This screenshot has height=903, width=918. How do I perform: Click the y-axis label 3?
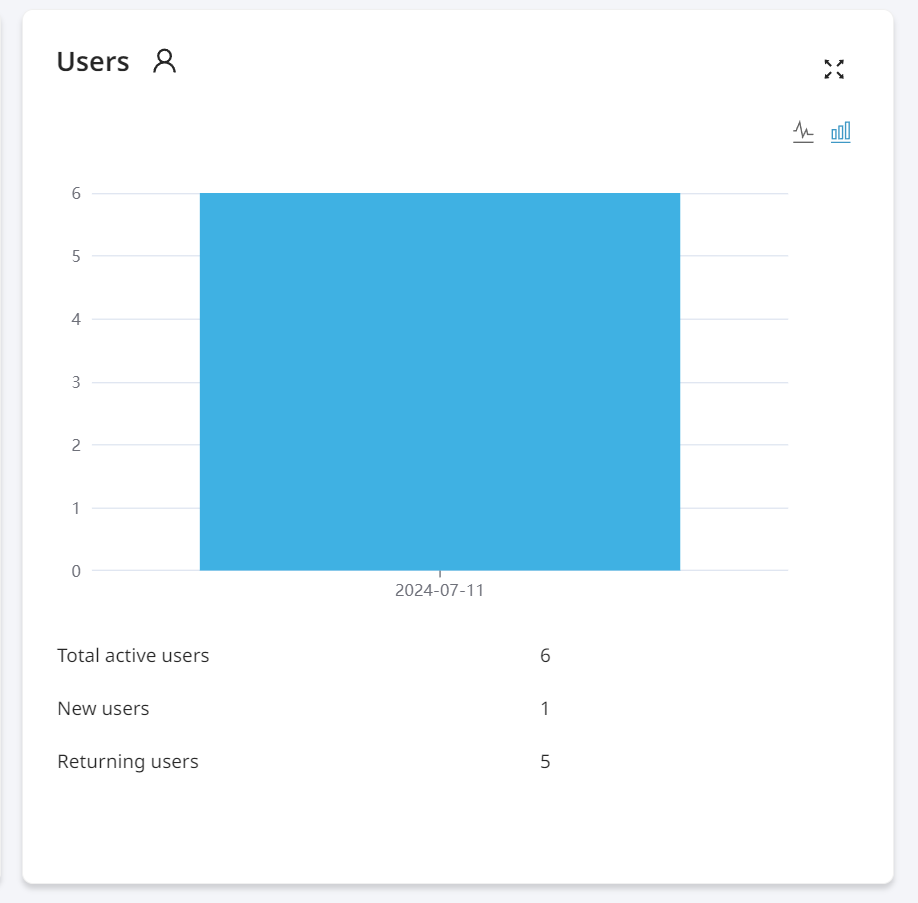[x=76, y=382]
